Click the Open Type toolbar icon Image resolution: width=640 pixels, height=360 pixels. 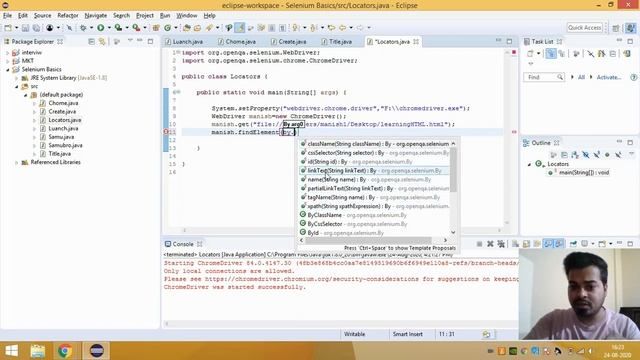(x=187, y=28)
